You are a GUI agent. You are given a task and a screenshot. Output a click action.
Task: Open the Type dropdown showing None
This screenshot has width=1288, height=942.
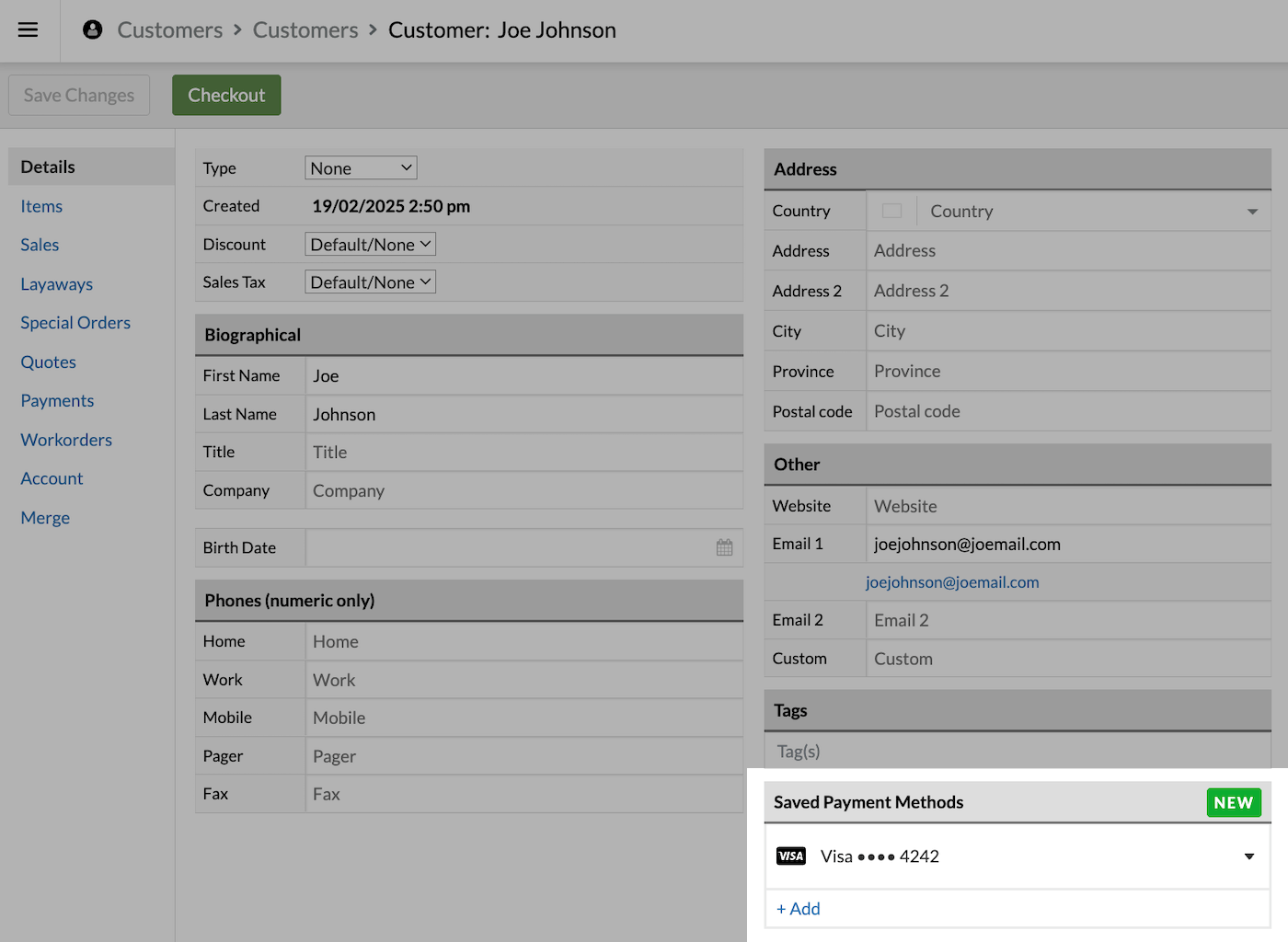pyautogui.click(x=360, y=167)
